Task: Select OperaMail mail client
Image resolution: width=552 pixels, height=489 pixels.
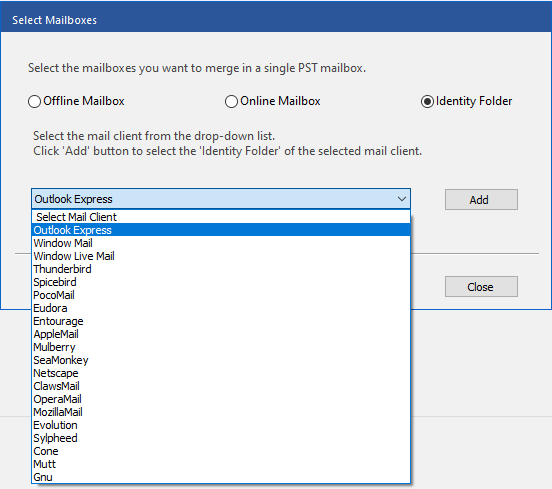Action: 221,399
